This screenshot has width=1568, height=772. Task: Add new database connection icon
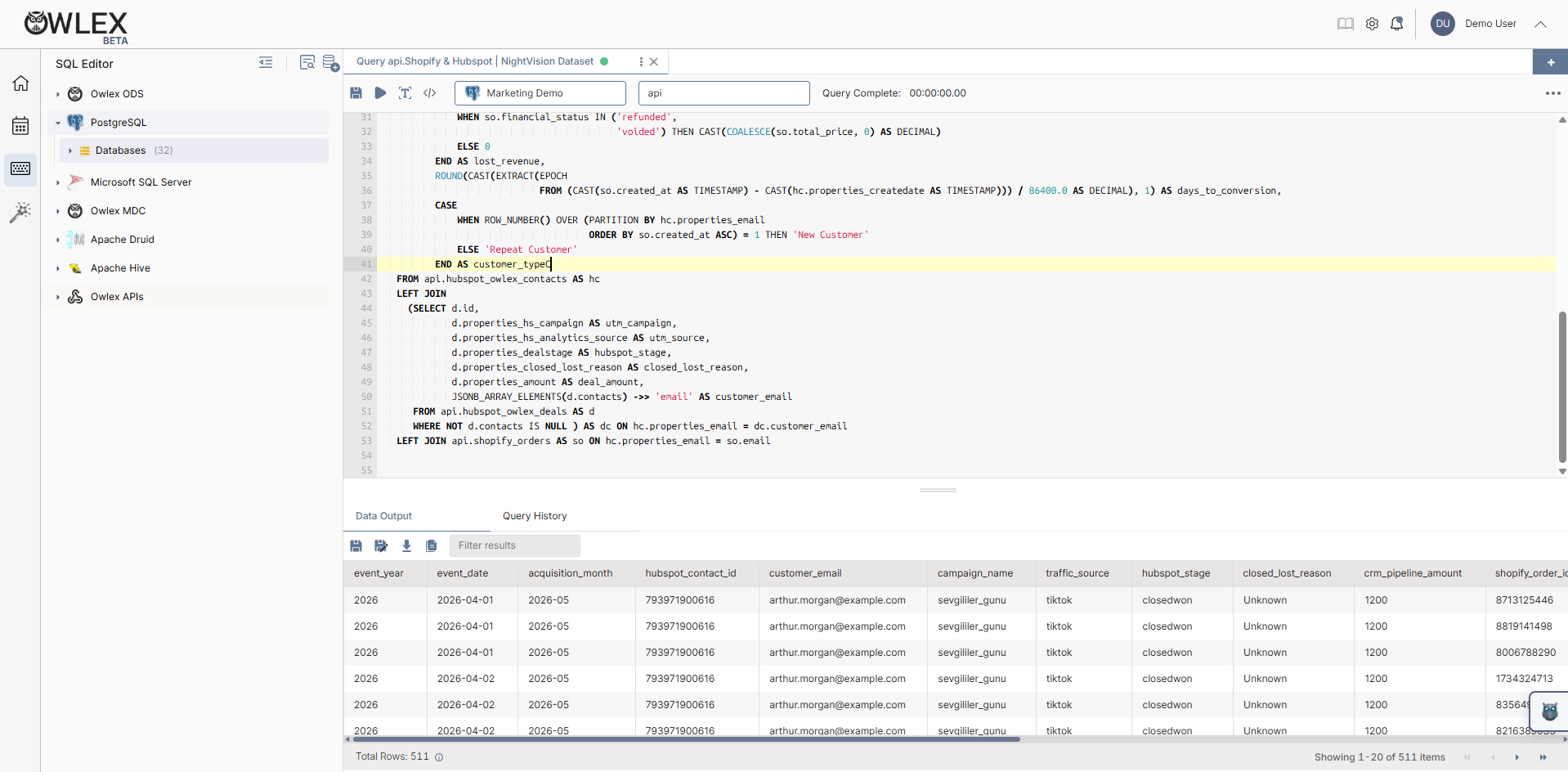tap(330, 63)
